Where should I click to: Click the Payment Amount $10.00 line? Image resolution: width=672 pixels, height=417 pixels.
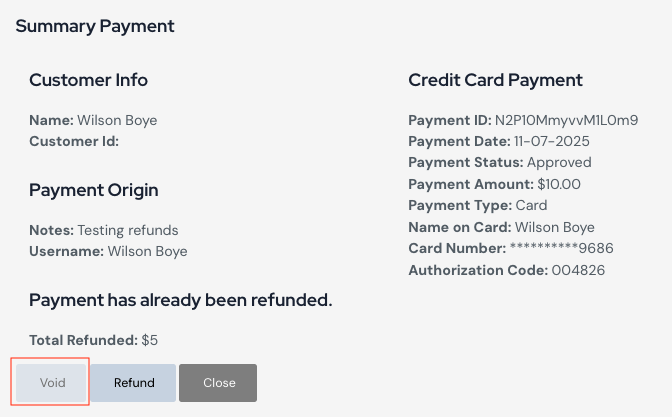click(494, 184)
